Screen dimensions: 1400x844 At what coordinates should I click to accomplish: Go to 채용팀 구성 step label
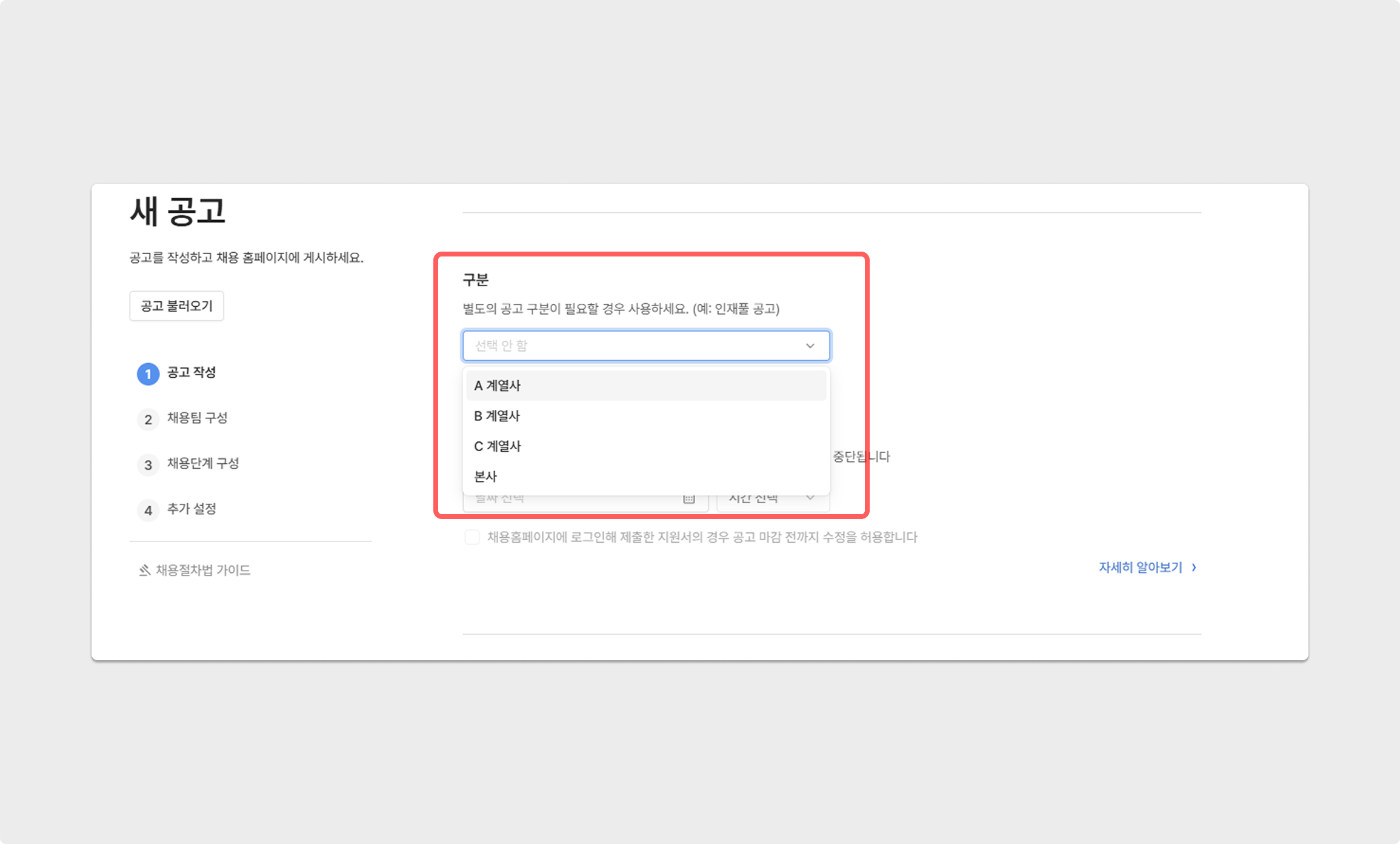point(197,418)
